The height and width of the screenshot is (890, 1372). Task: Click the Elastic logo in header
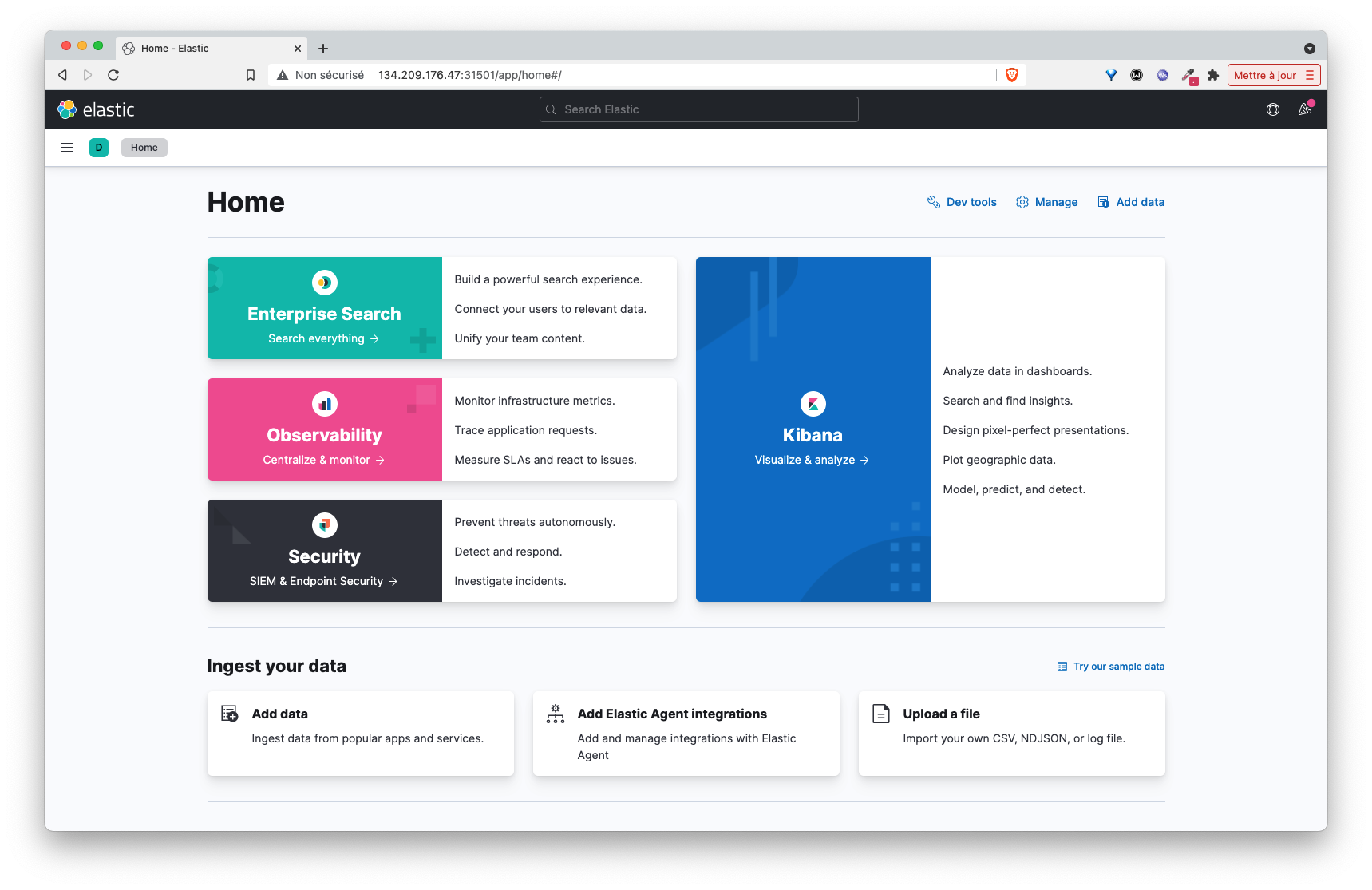96,109
